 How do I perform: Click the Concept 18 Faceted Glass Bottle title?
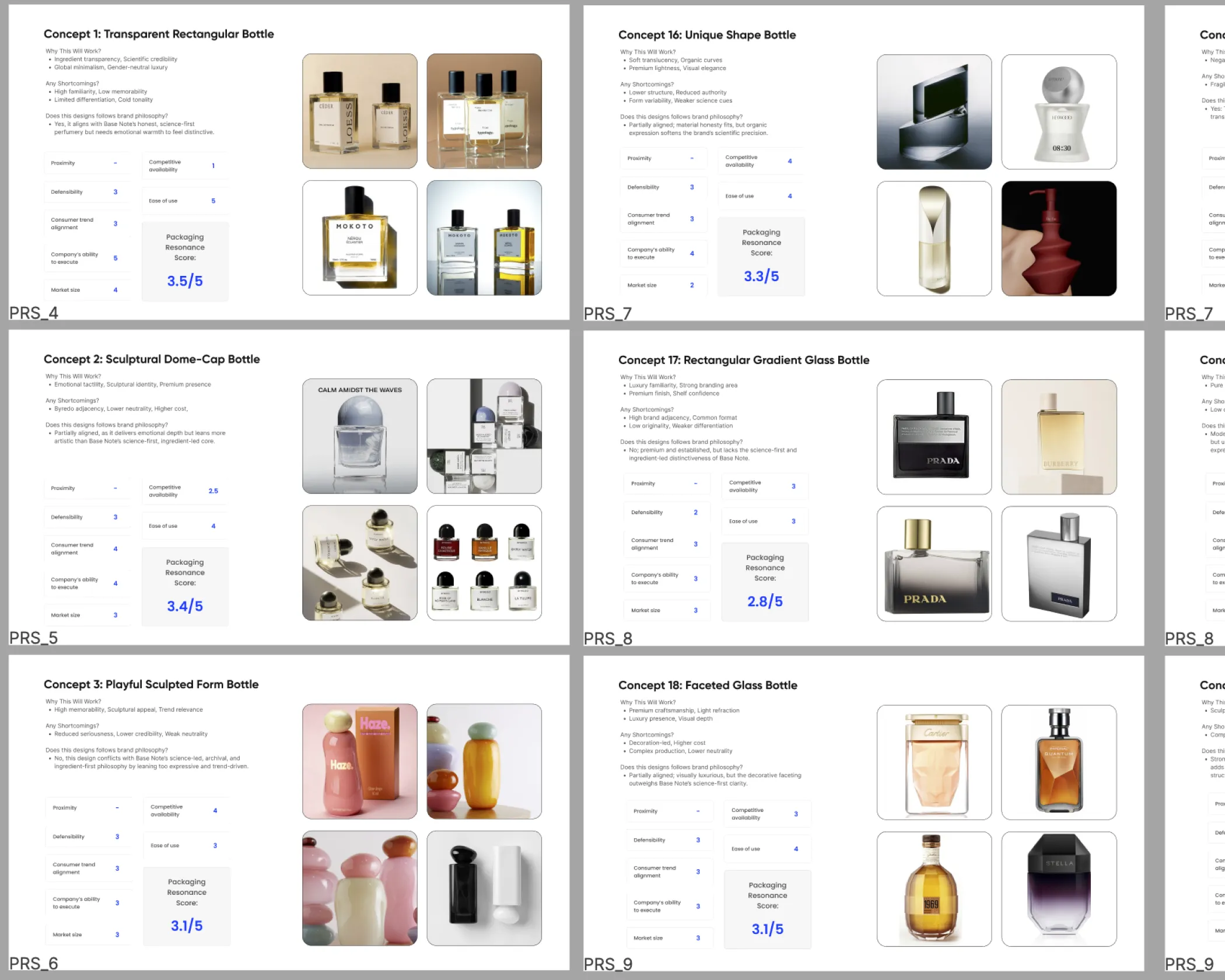click(x=708, y=685)
